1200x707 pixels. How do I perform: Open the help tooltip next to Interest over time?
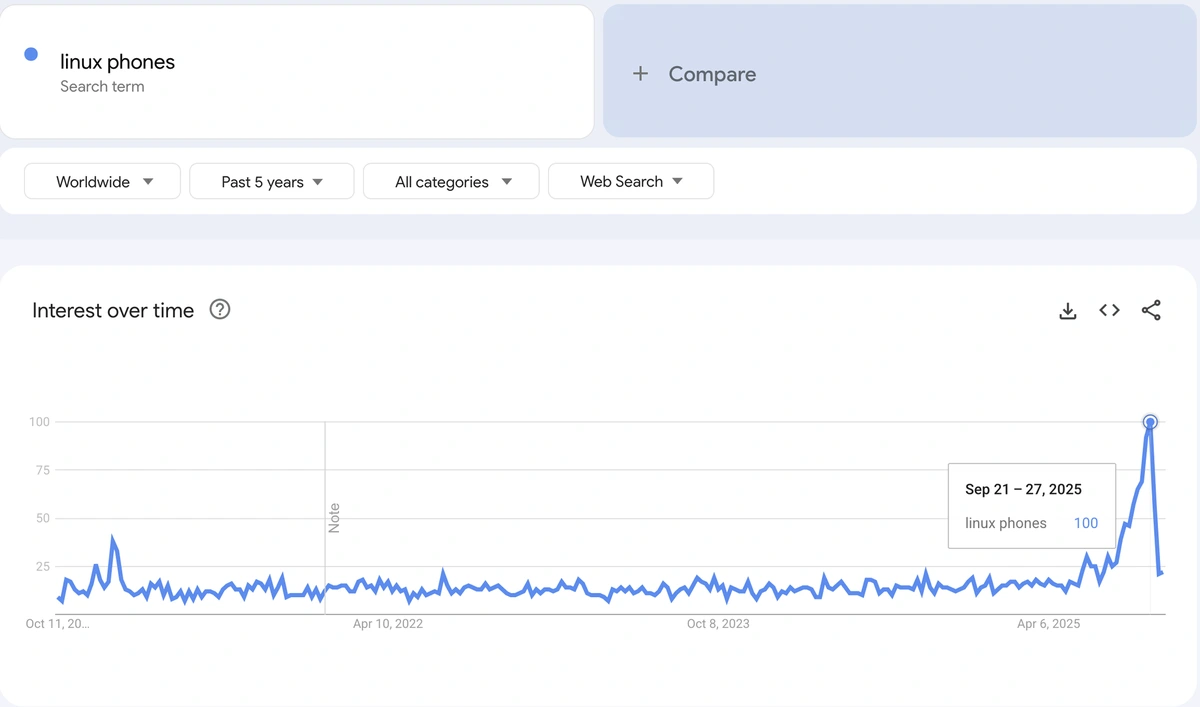[x=219, y=310]
